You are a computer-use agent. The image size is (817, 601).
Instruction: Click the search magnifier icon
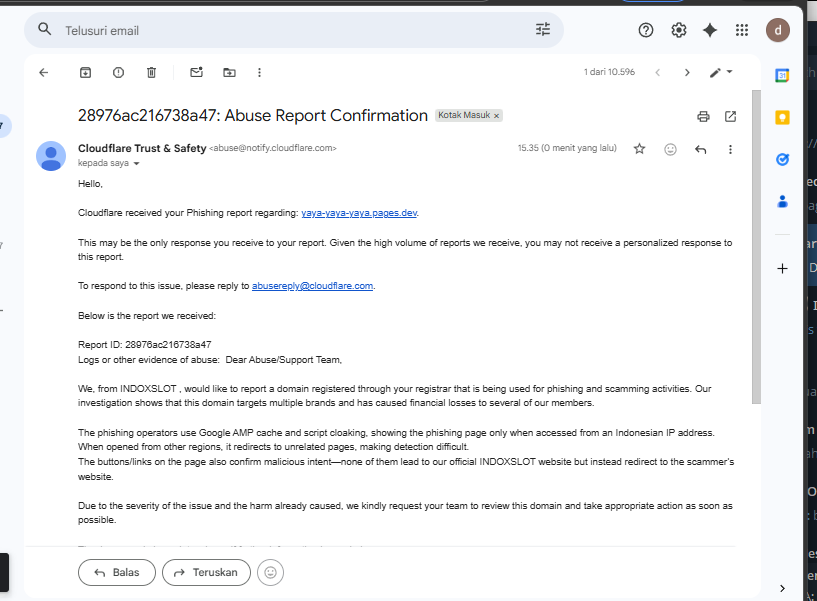(x=45, y=29)
